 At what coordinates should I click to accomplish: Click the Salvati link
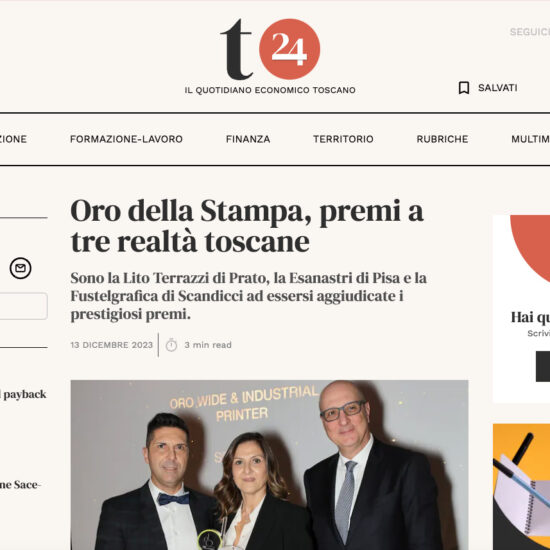(x=497, y=88)
